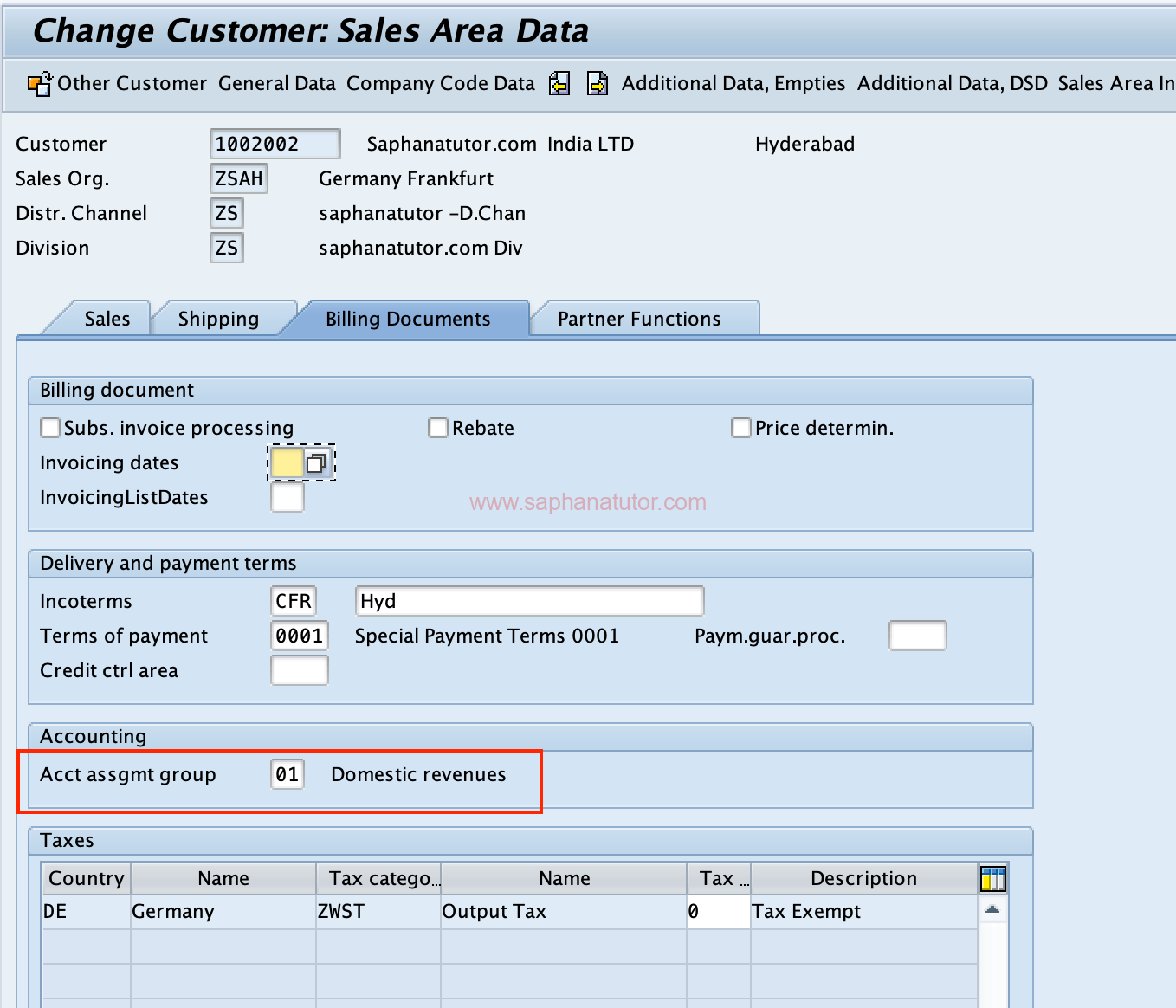Click the InvoicingListDates input field
Screen dimensions: 1176x1008
288,497
